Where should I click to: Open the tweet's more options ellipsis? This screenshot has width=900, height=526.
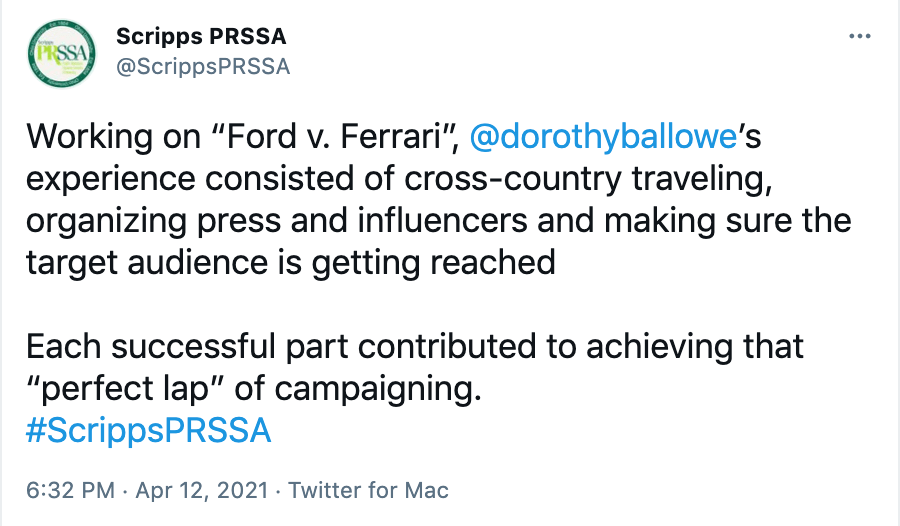(859, 37)
